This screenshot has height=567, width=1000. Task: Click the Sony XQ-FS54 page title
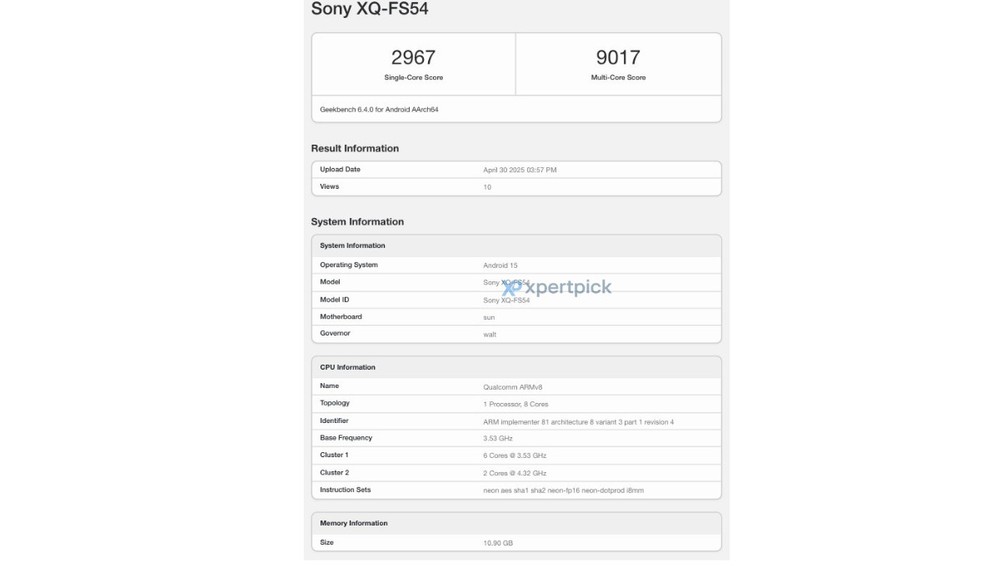369,9
